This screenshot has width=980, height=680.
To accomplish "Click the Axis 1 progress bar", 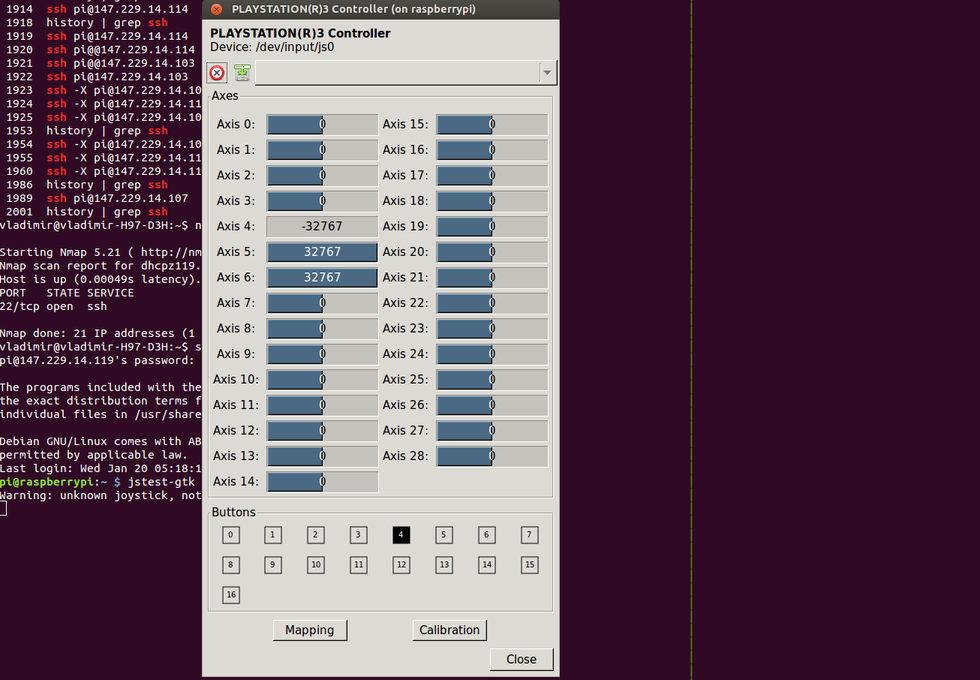I will [322, 150].
